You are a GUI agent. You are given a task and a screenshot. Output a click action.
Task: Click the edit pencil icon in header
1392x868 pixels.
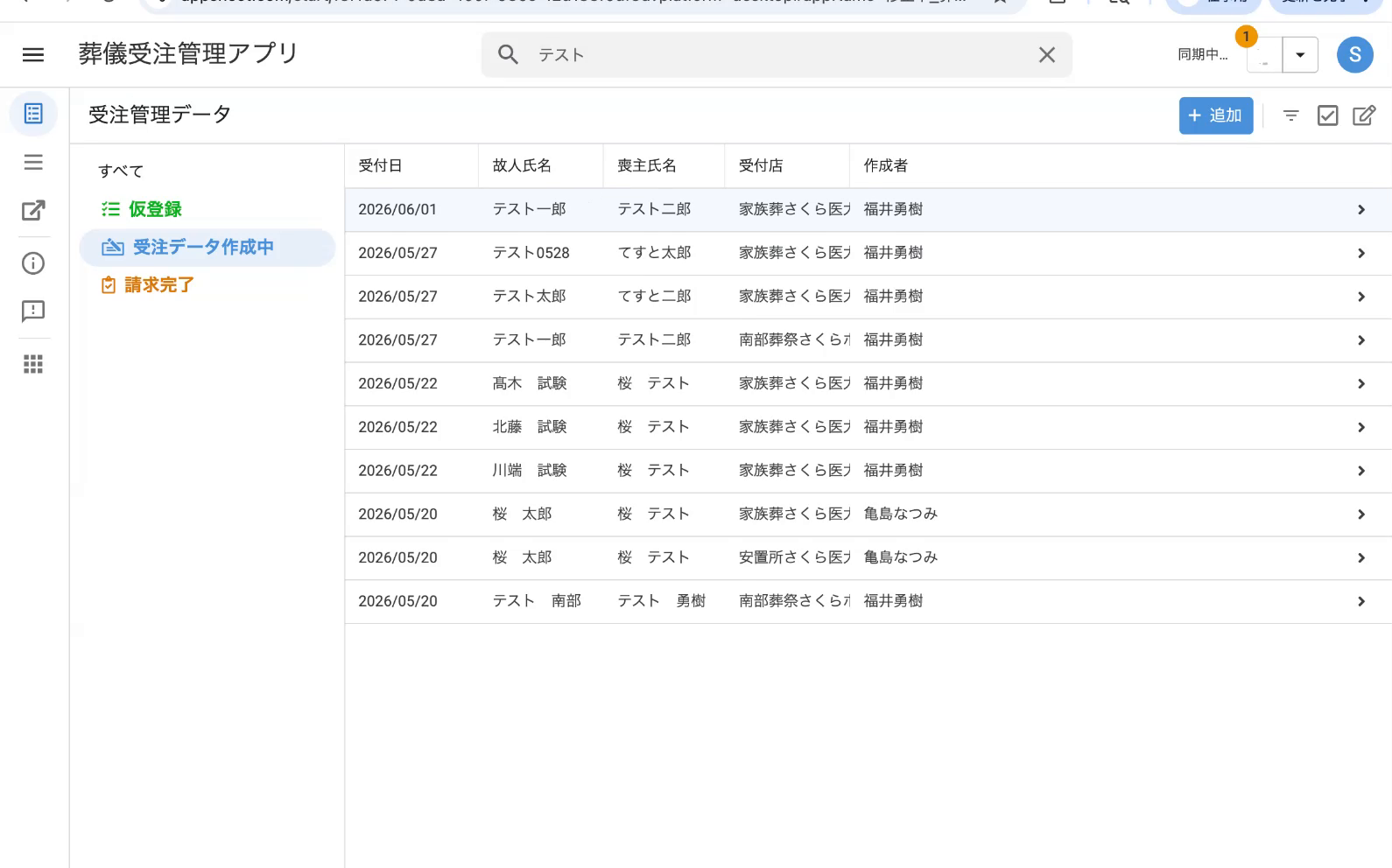[x=1364, y=115]
